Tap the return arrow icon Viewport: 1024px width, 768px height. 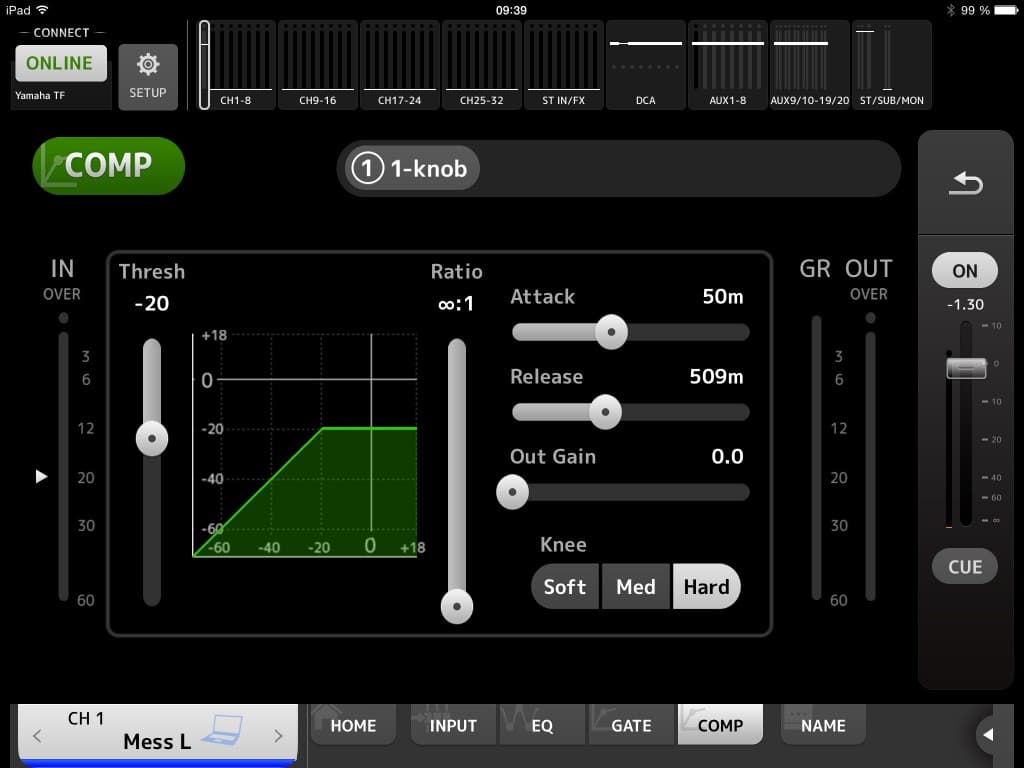[965, 183]
